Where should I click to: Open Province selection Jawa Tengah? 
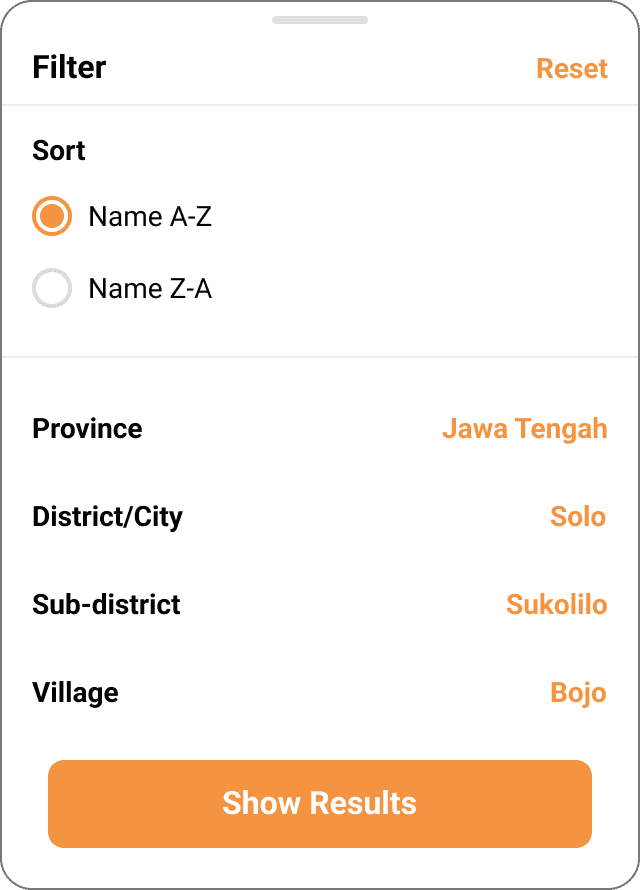tap(525, 429)
